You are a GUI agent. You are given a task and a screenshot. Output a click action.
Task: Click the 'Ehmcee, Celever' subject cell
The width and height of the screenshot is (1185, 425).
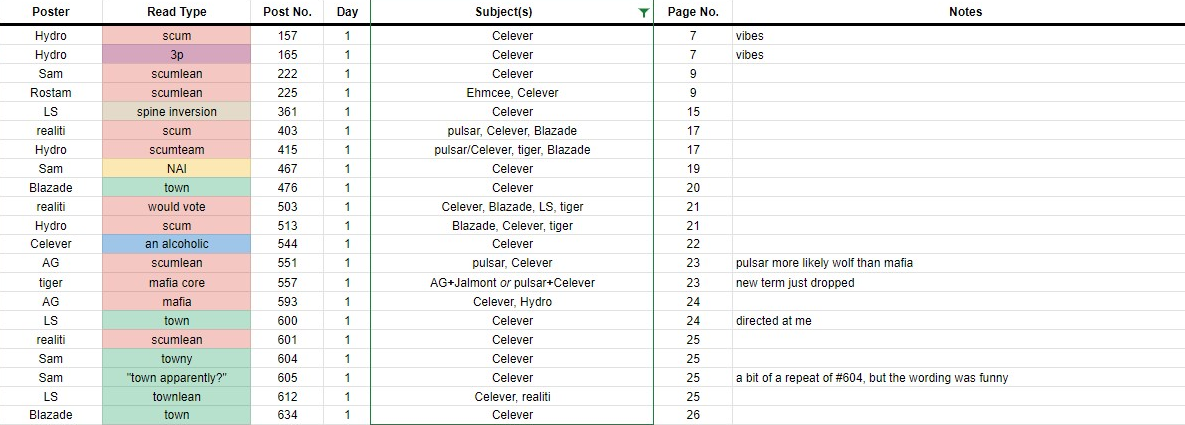tap(512, 93)
